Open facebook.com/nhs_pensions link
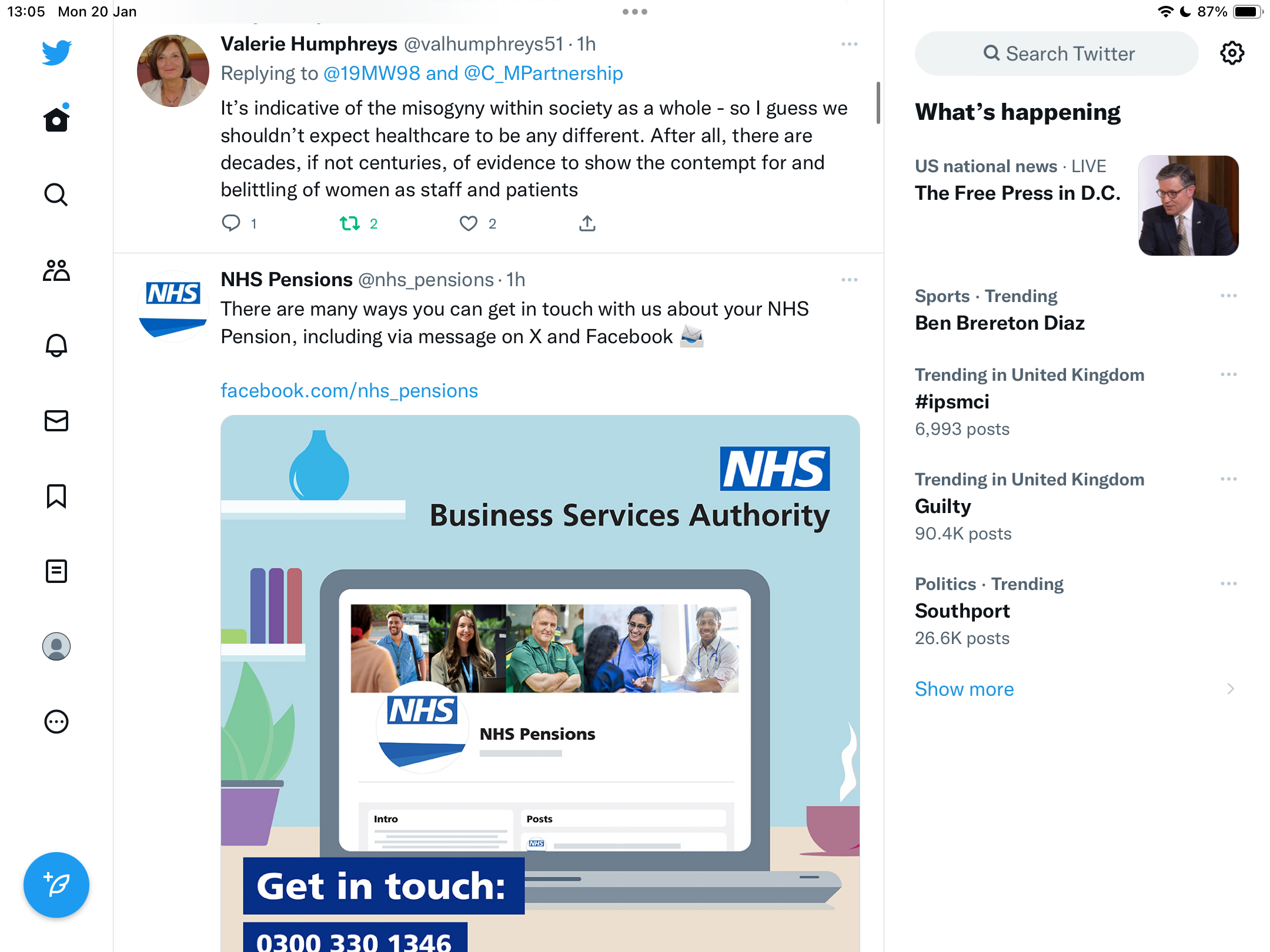 (x=349, y=390)
